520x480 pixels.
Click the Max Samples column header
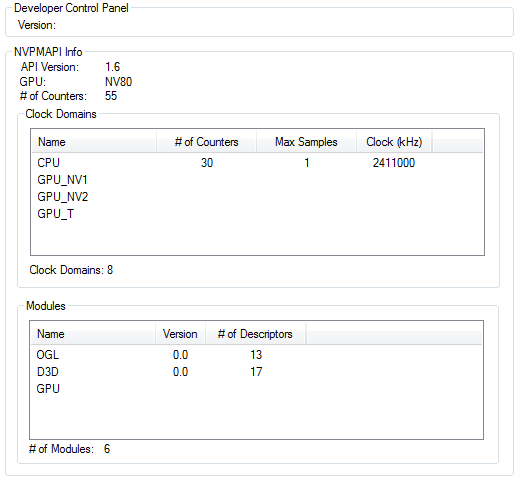click(x=306, y=142)
